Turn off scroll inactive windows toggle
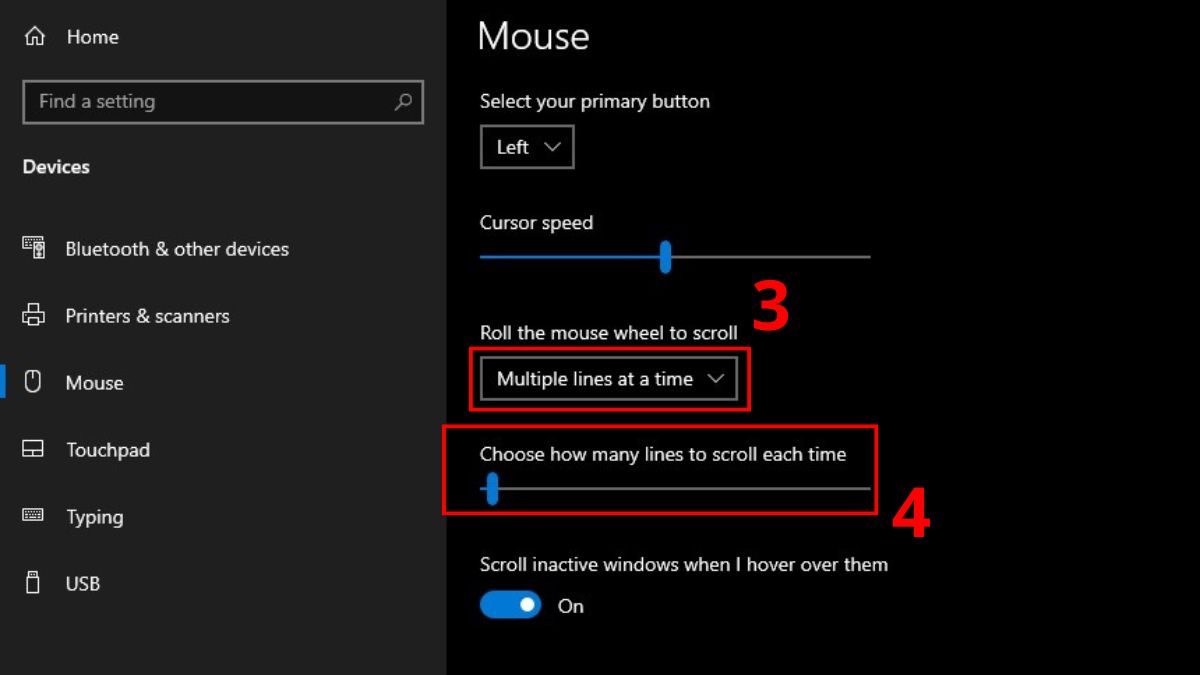Viewport: 1200px width, 675px height. (x=511, y=605)
